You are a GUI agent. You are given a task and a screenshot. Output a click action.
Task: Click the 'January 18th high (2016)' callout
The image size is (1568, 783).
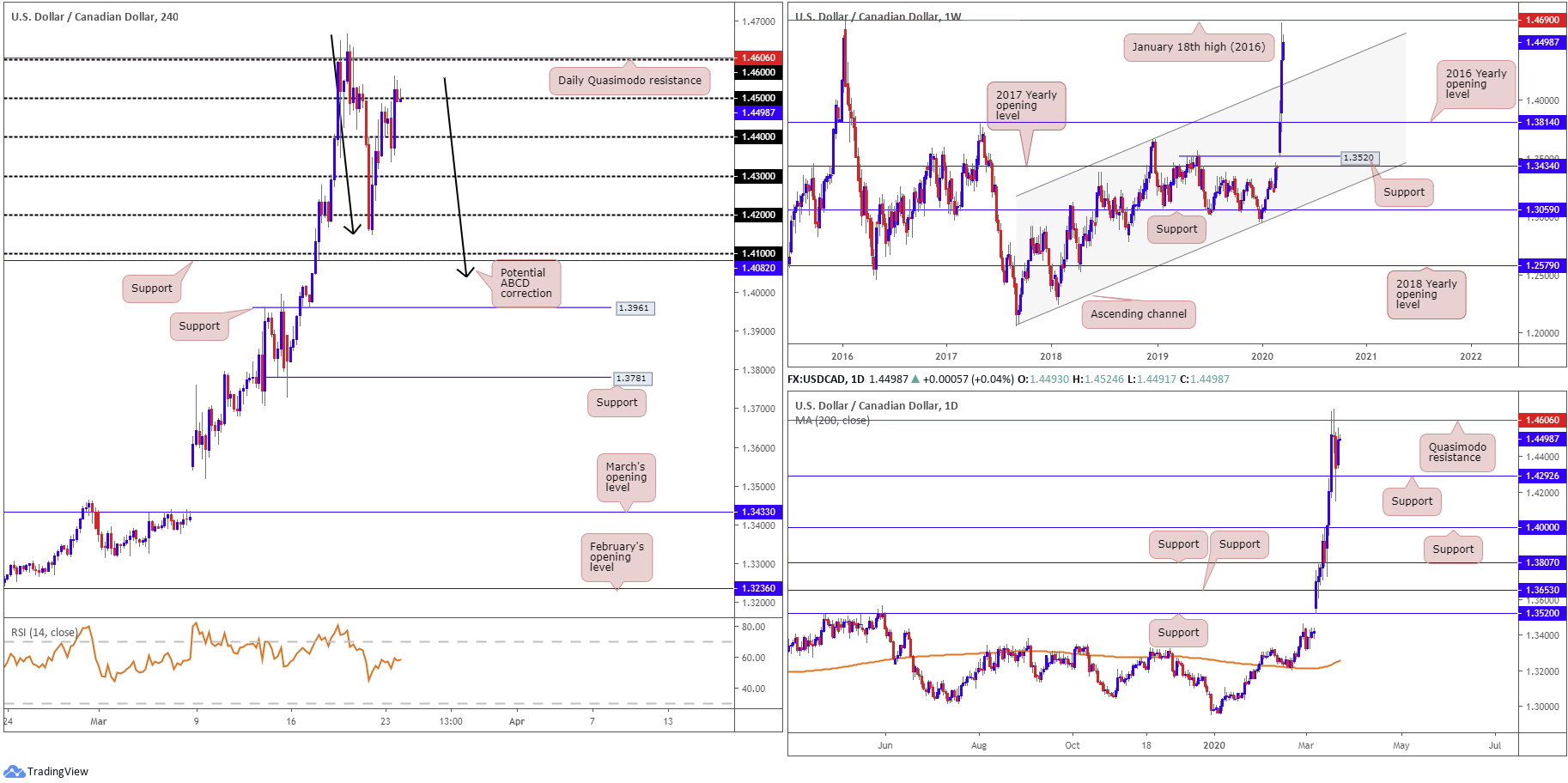tap(1198, 47)
